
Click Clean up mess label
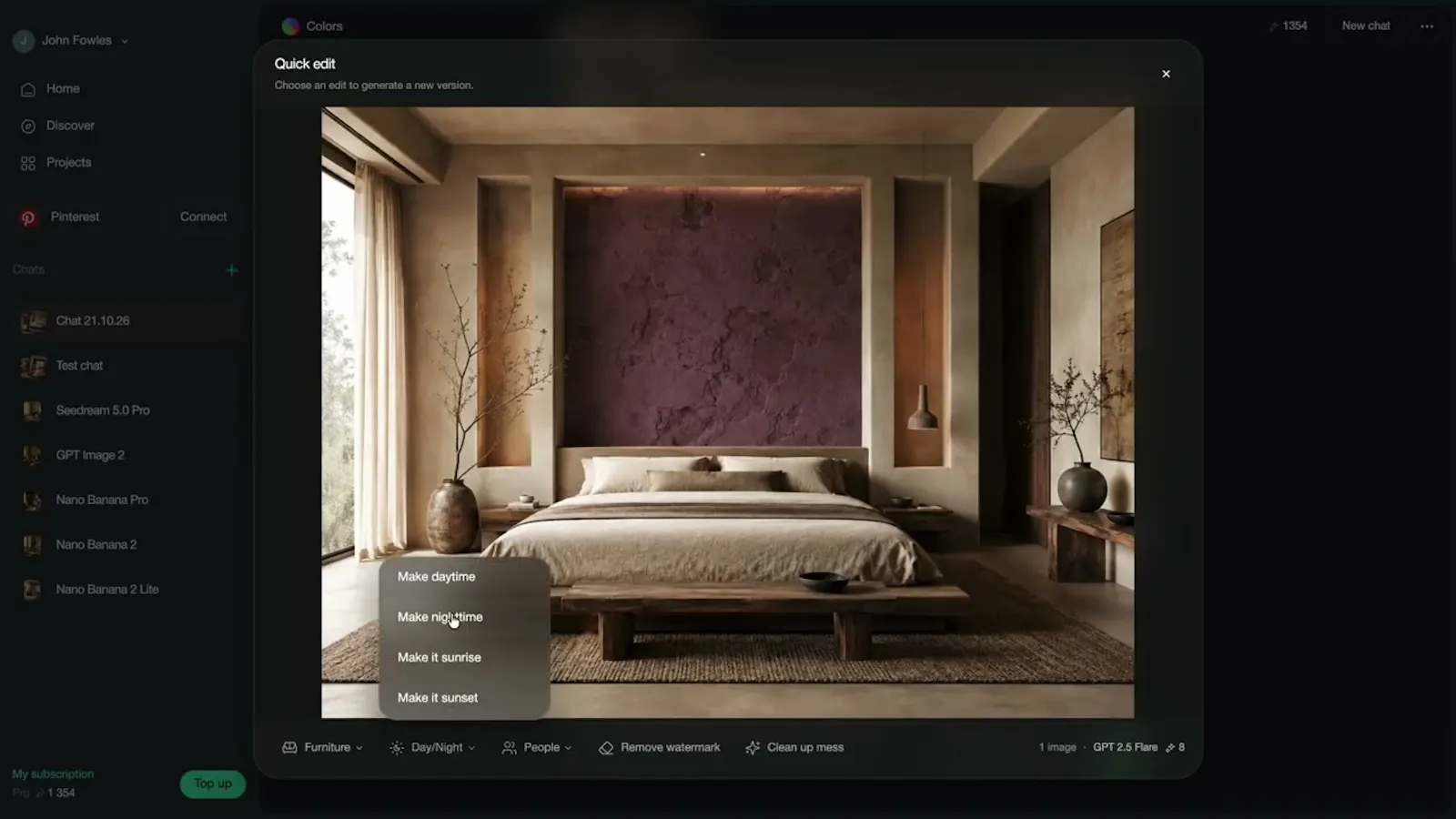coord(805,747)
